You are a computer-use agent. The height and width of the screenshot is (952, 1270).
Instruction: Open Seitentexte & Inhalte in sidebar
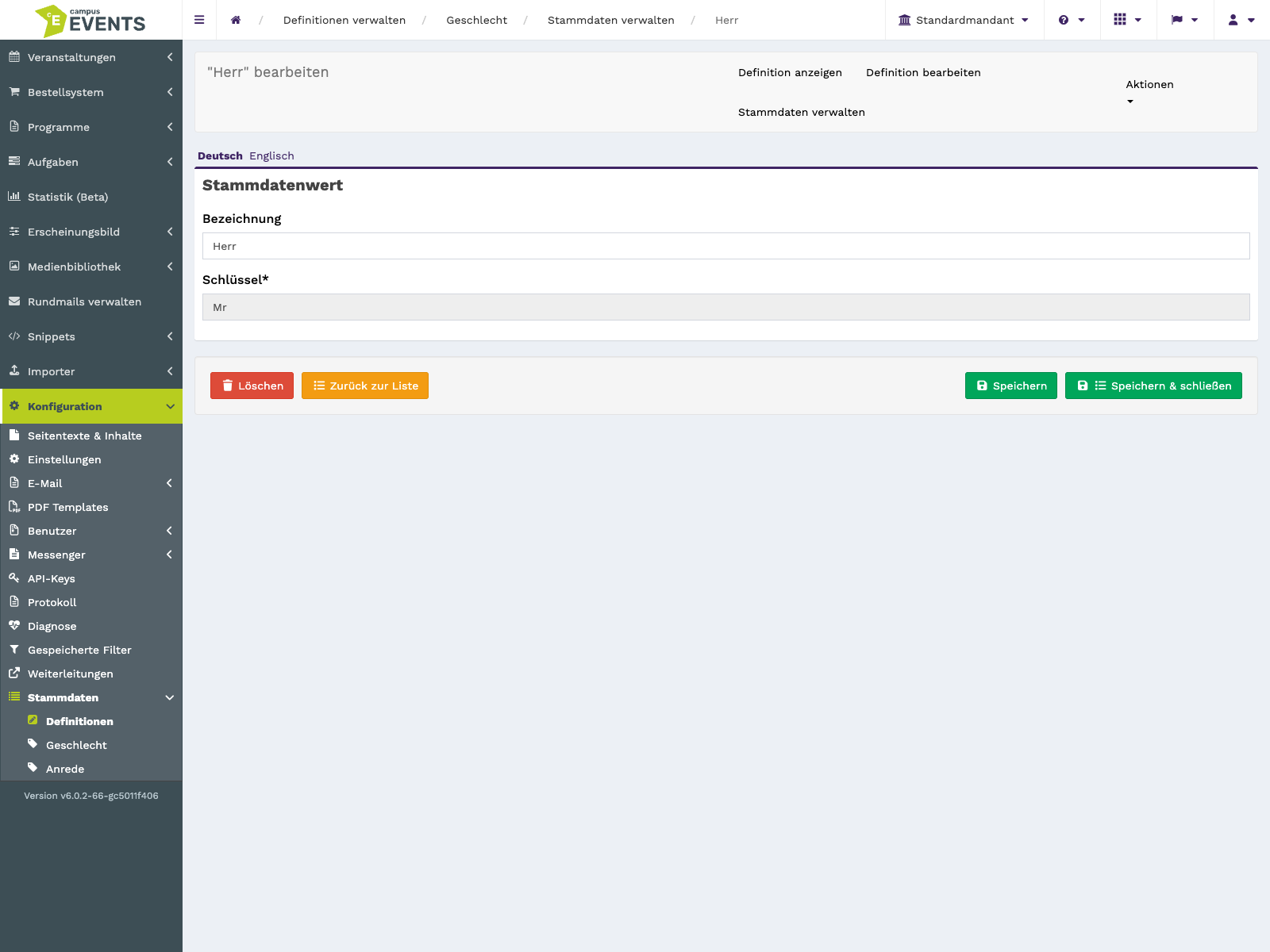coord(91,436)
